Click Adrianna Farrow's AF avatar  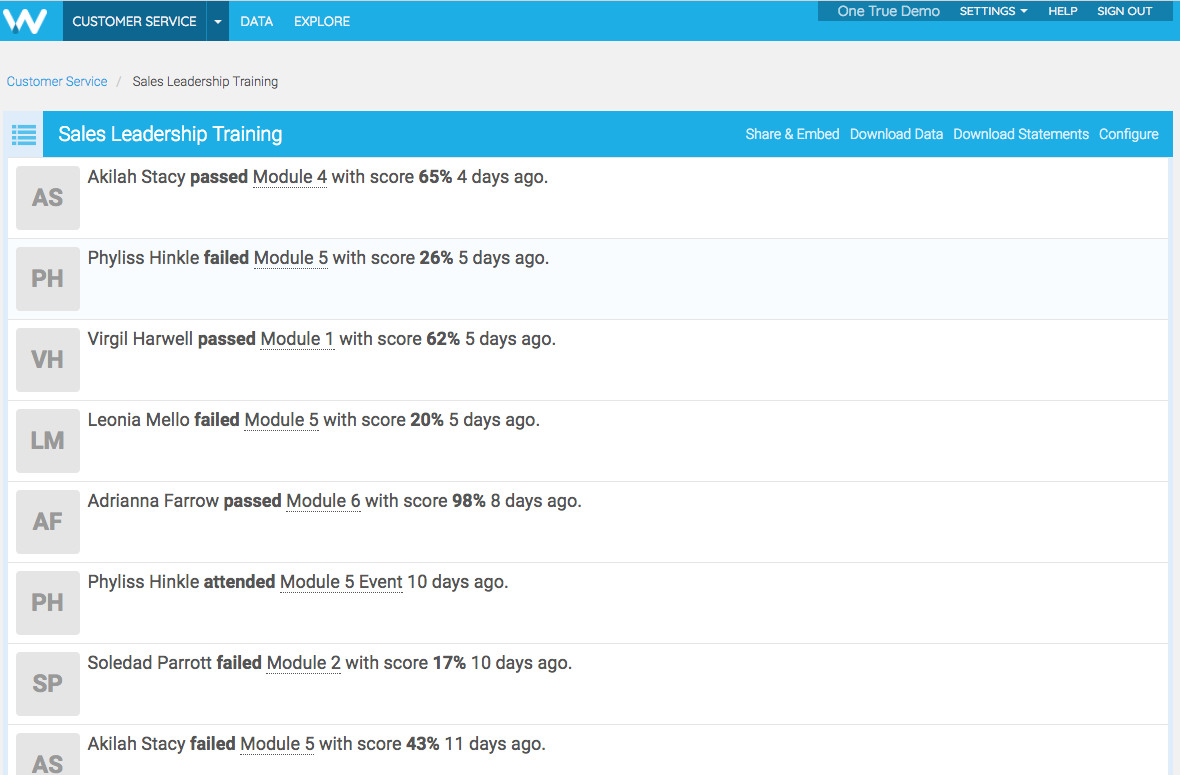coord(48,522)
